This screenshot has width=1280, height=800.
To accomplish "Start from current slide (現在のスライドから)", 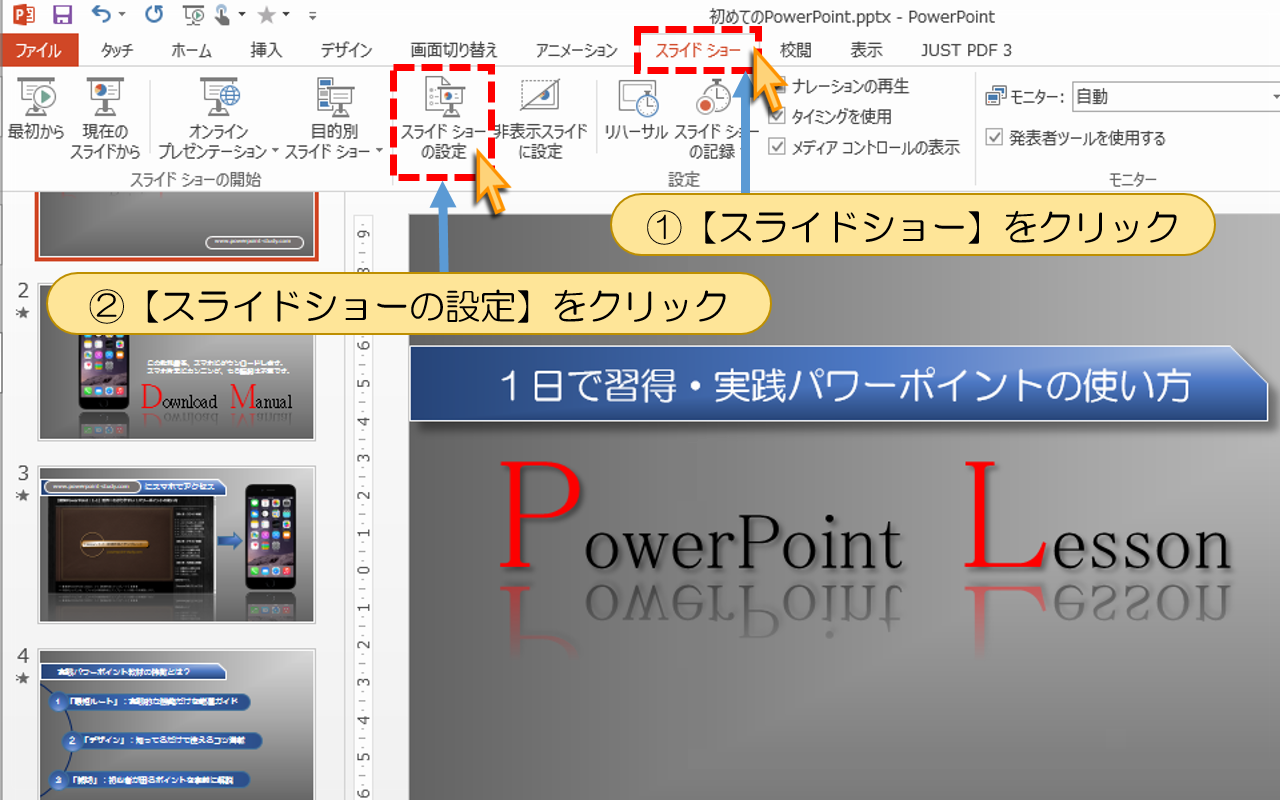I will [105, 118].
